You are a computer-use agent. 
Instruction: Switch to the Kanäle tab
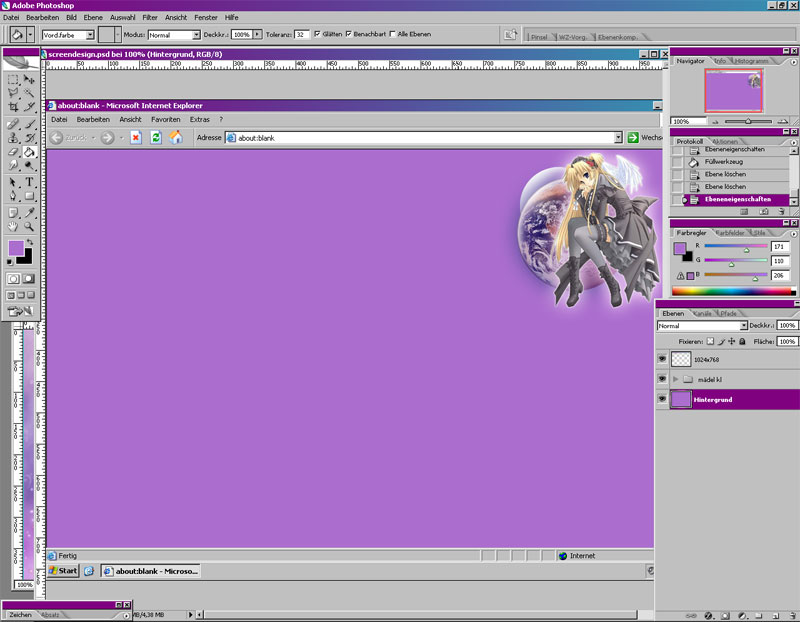[703, 313]
